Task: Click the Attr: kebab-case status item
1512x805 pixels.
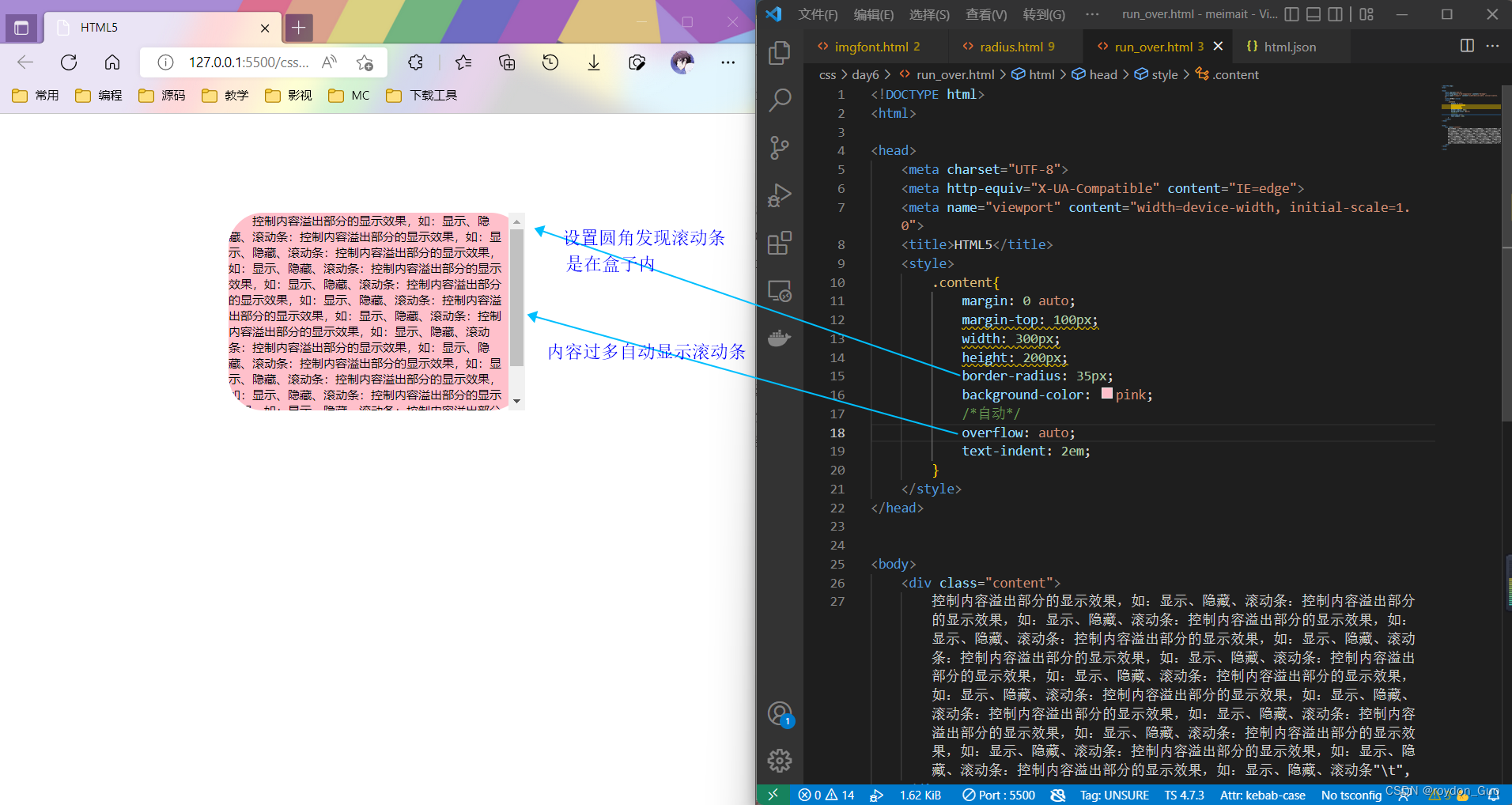Action: tap(1263, 795)
